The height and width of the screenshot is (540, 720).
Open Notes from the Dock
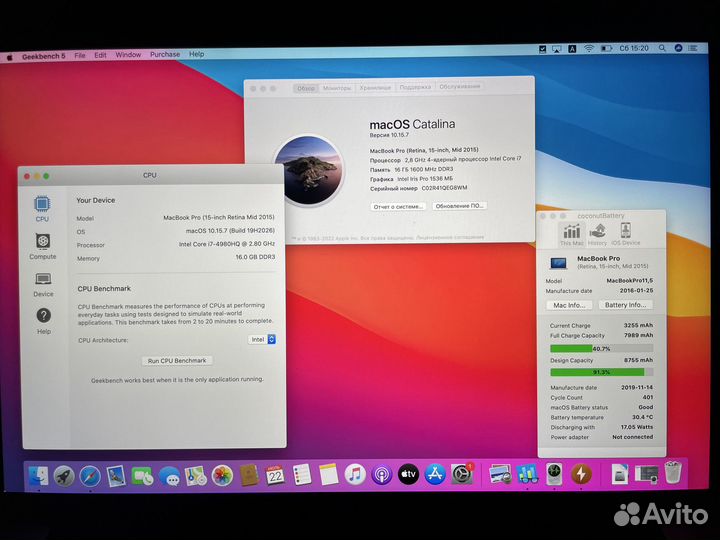328,475
